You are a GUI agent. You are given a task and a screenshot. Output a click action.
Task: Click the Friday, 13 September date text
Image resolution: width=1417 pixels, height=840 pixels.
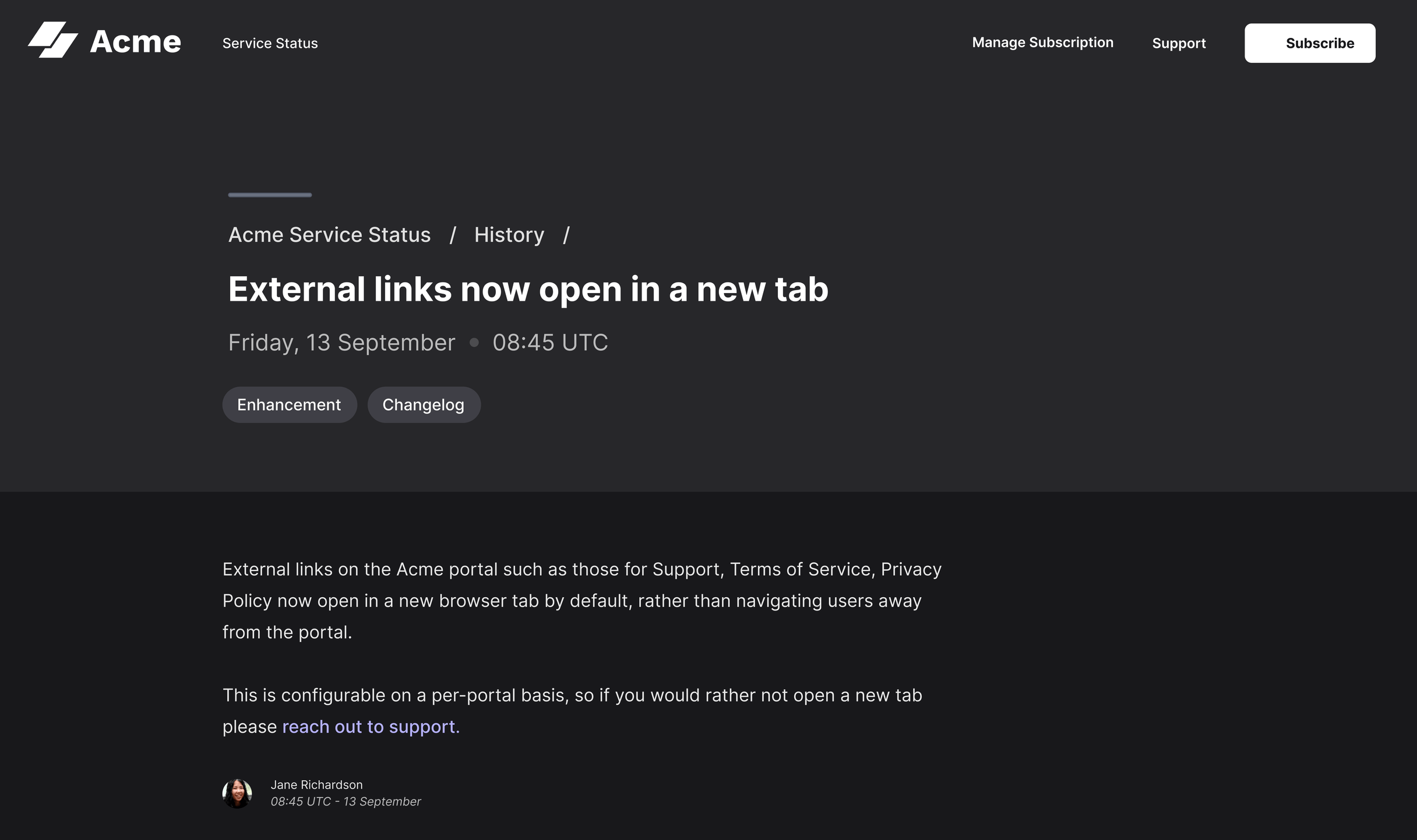coord(341,343)
